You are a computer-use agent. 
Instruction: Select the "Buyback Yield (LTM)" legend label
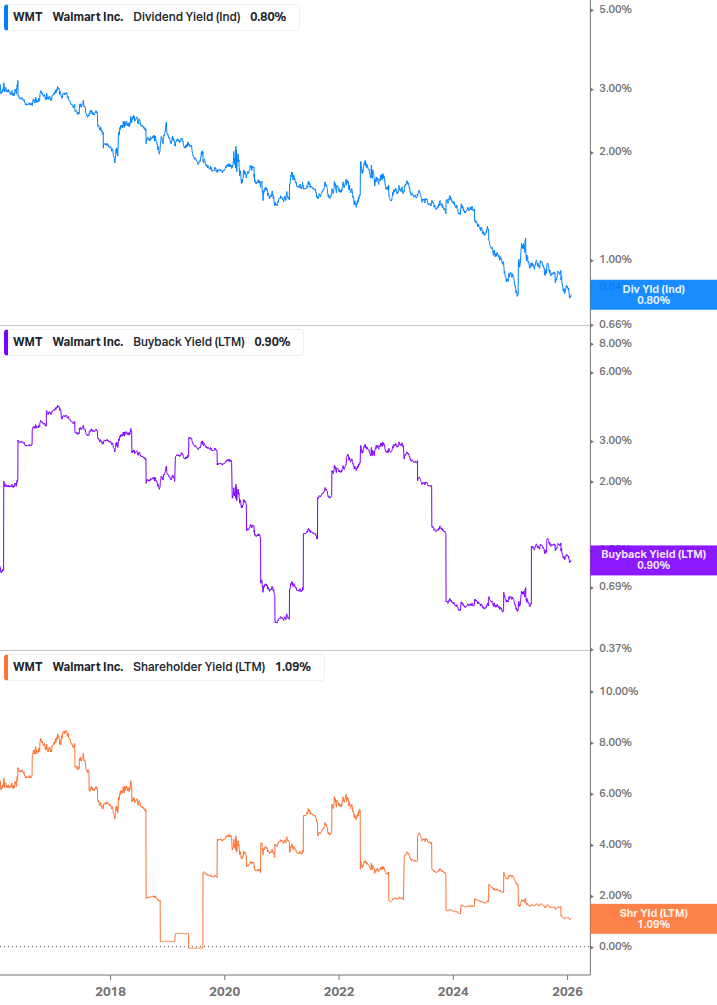point(189,342)
